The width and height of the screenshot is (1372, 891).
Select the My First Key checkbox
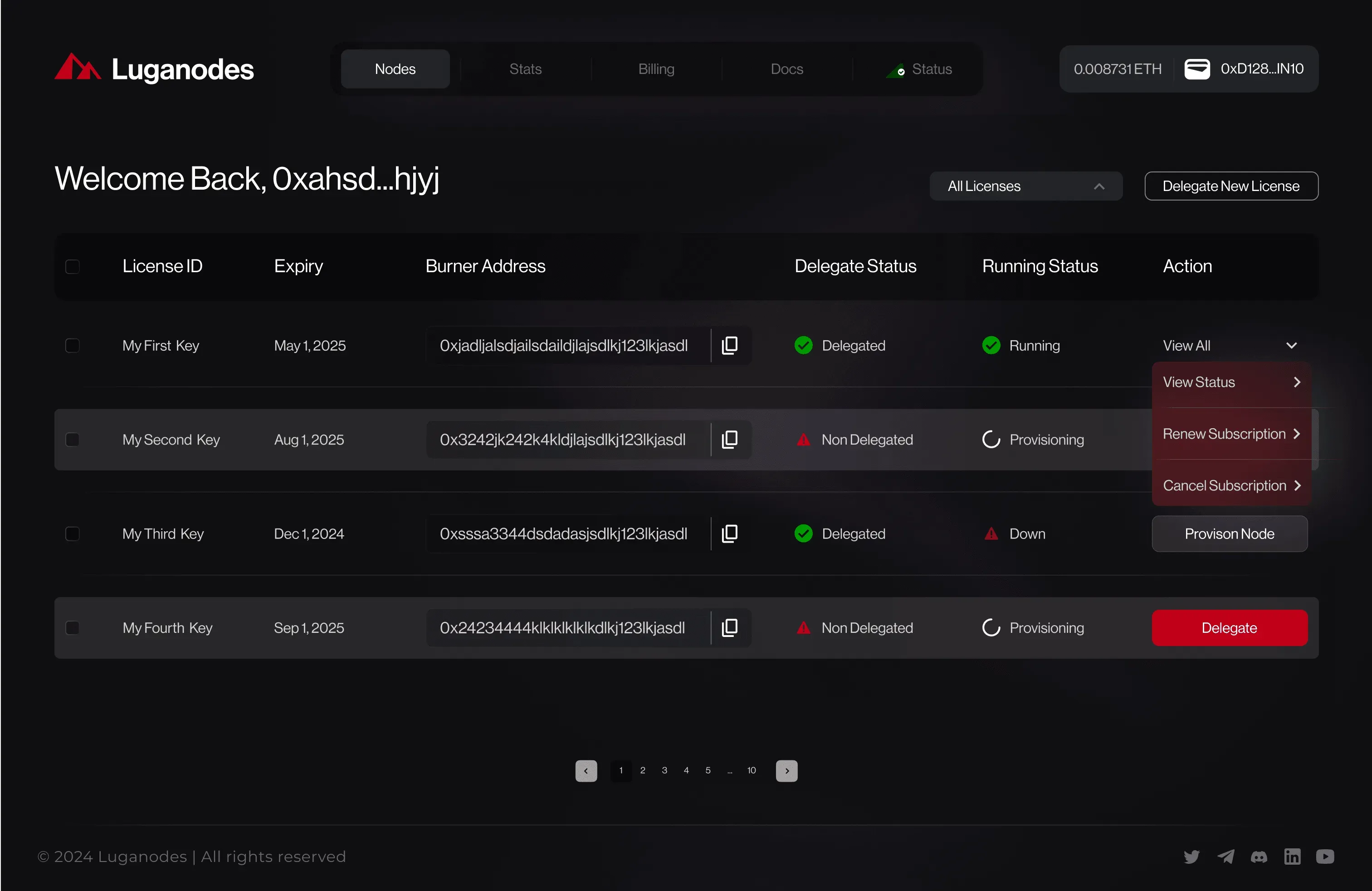[73, 345]
